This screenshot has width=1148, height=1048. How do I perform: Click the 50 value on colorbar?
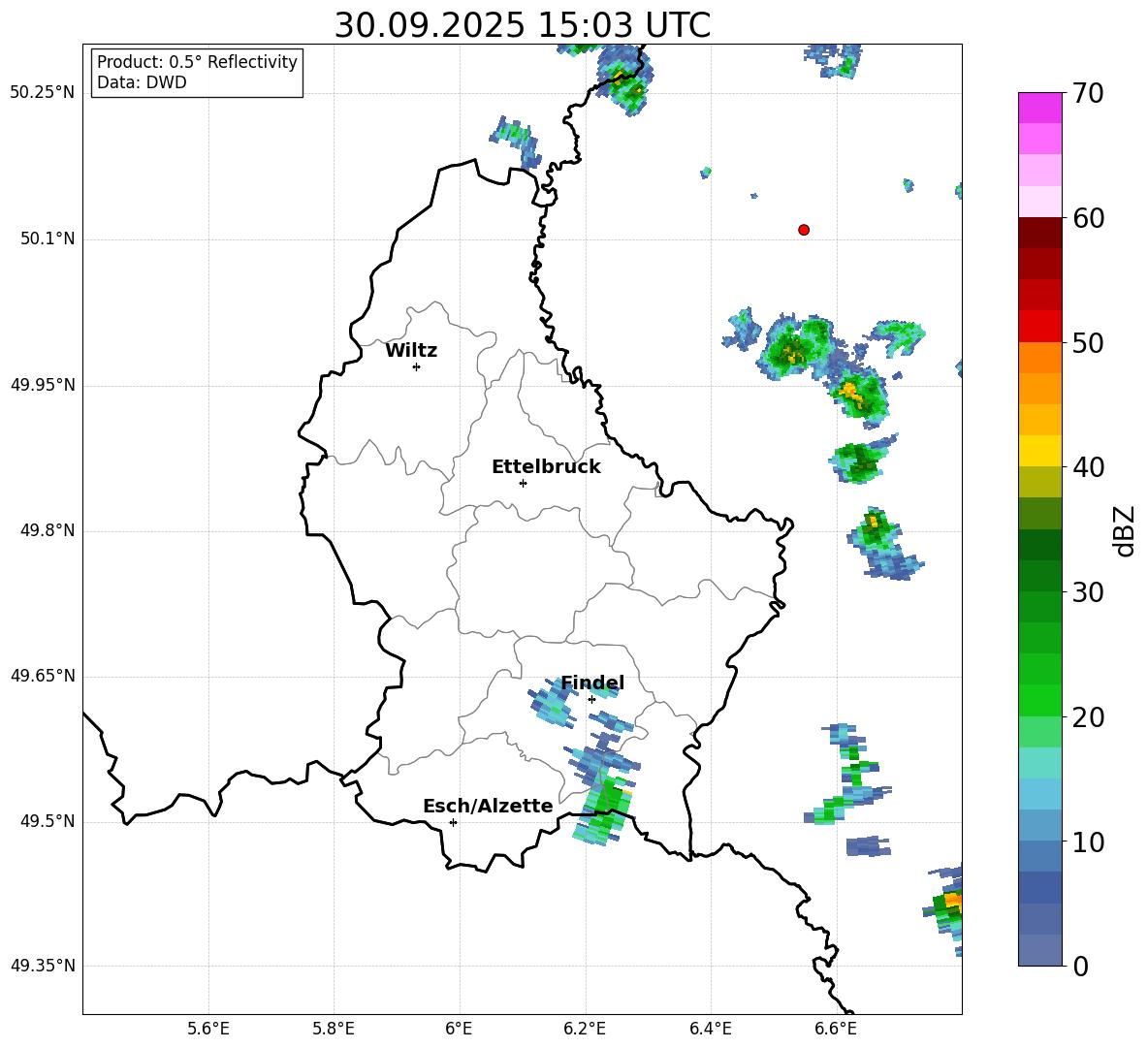pos(1088,343)
